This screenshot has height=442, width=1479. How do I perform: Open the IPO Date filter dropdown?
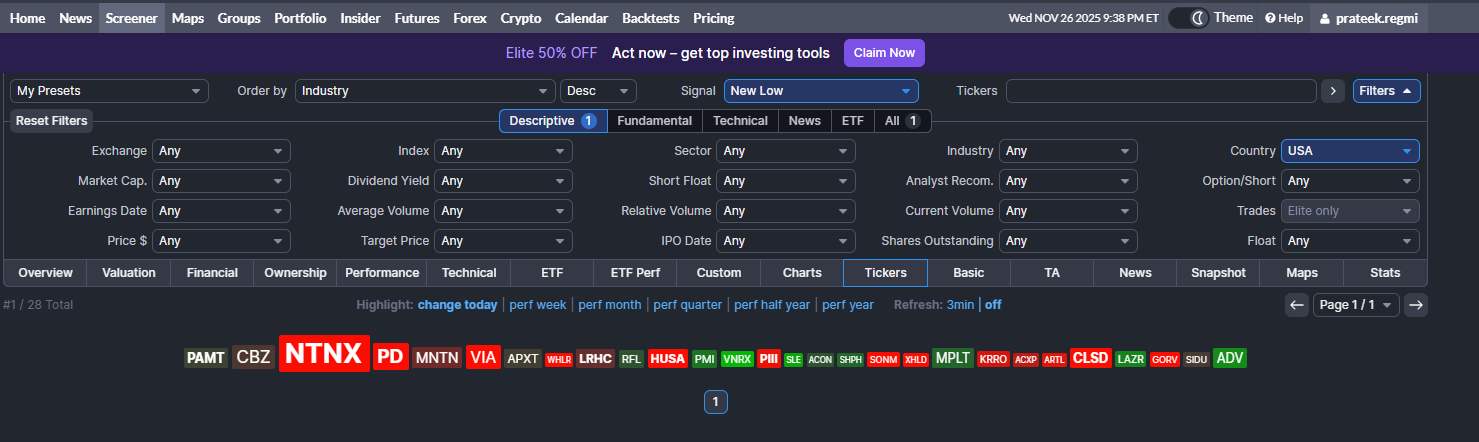point(786,241)
